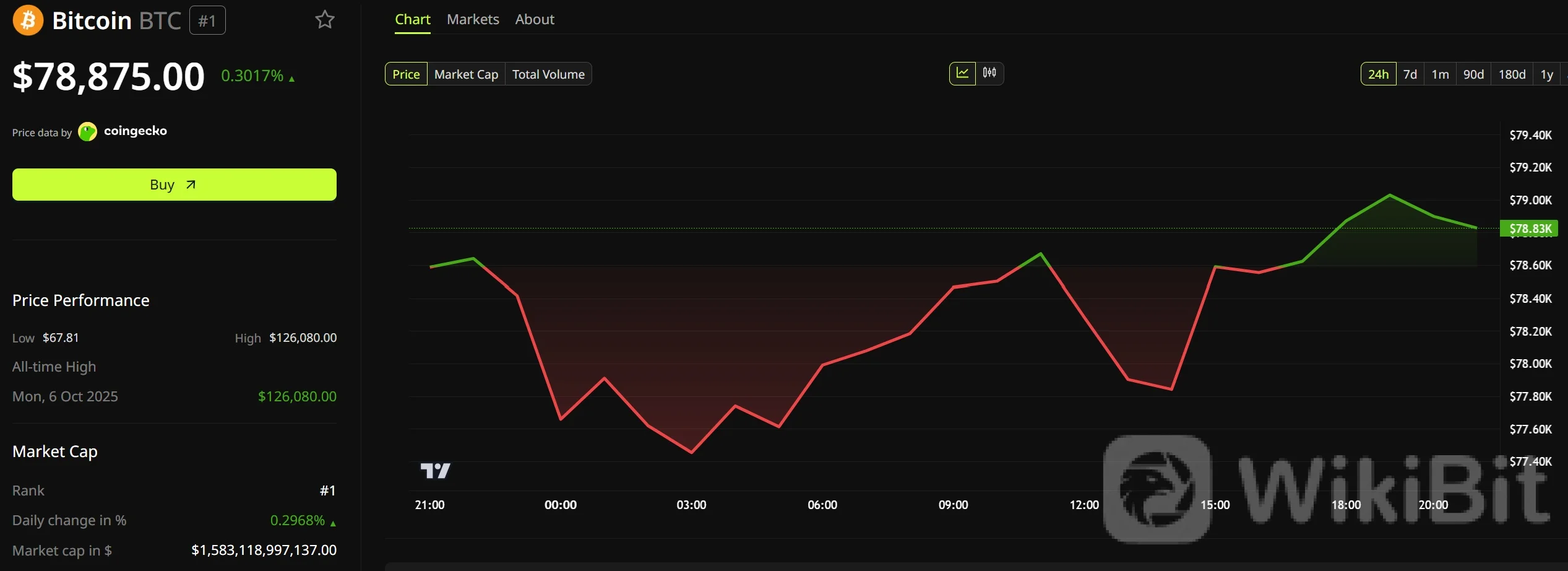Set chart range to 1y
The width and height of the screenshot is (1568, 571).
1547,74
